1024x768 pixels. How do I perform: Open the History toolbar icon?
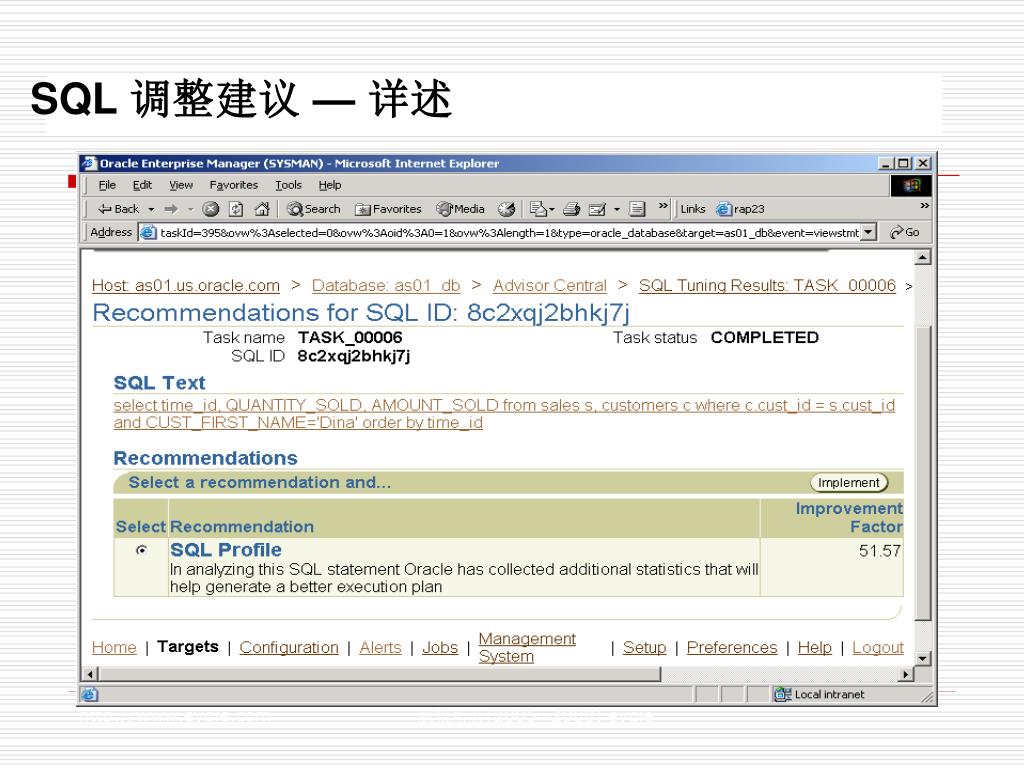tap(506, 209)
